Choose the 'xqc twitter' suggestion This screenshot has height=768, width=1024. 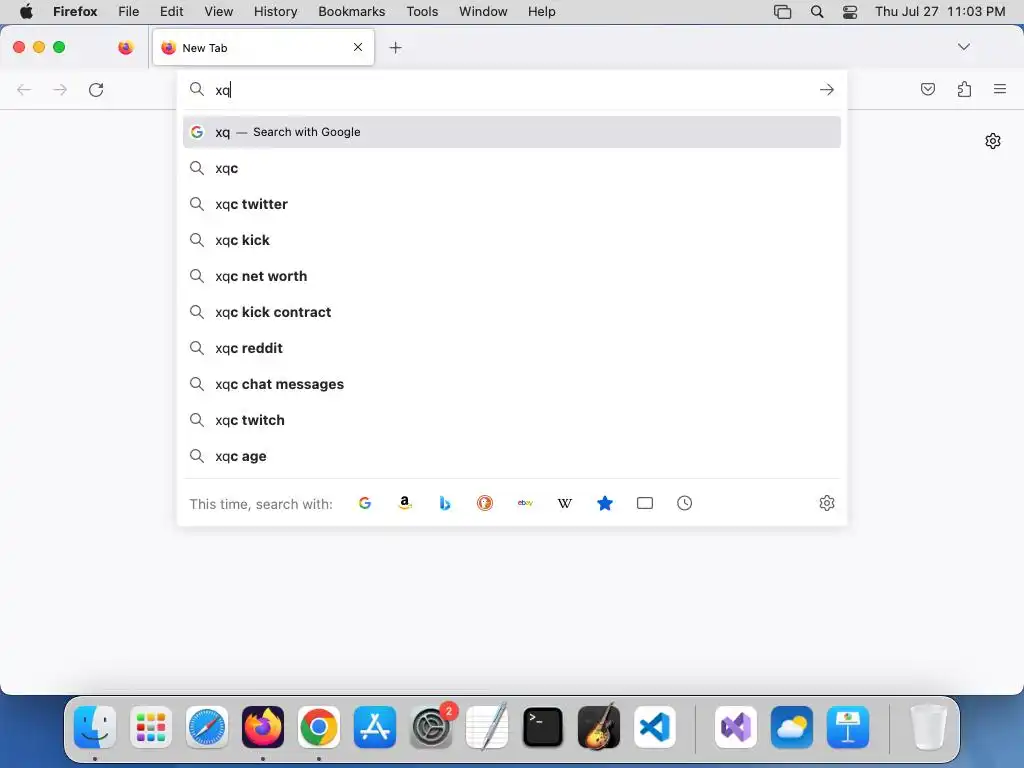(511, 204)
